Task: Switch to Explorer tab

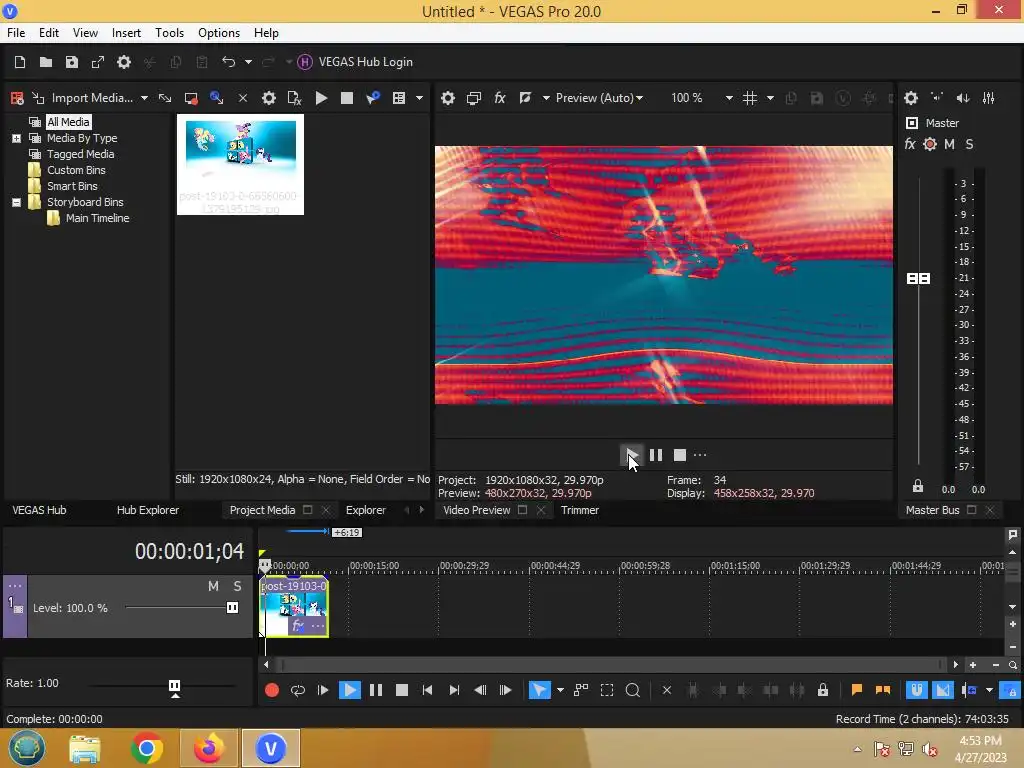Action: pos(366,510)
